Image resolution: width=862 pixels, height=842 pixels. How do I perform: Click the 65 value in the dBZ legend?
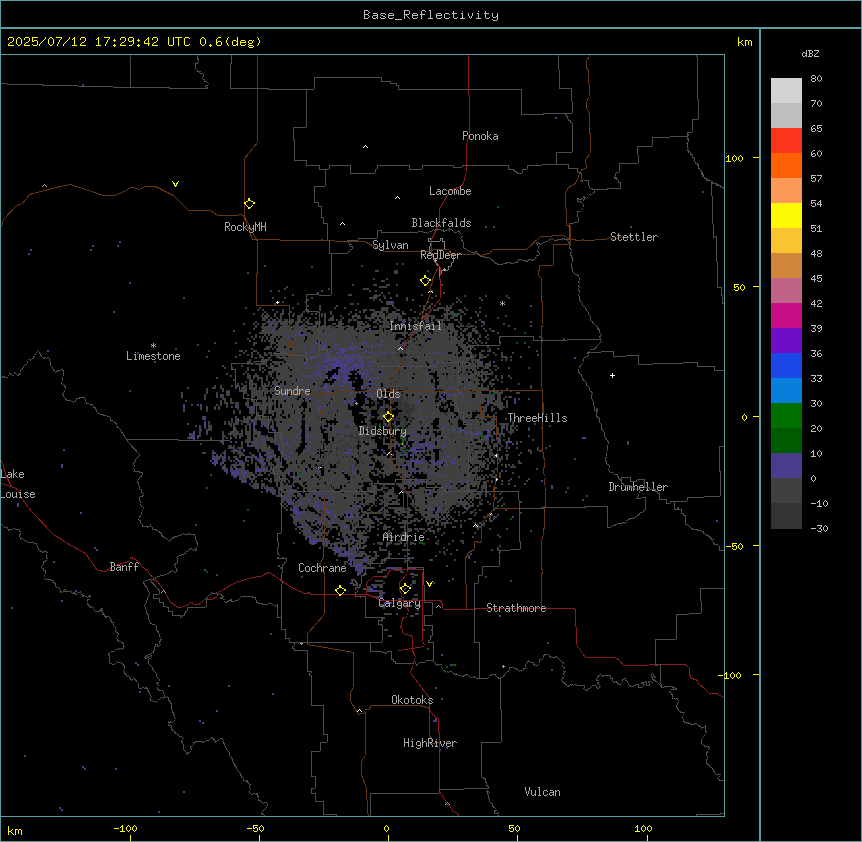[x=816, y=129]
